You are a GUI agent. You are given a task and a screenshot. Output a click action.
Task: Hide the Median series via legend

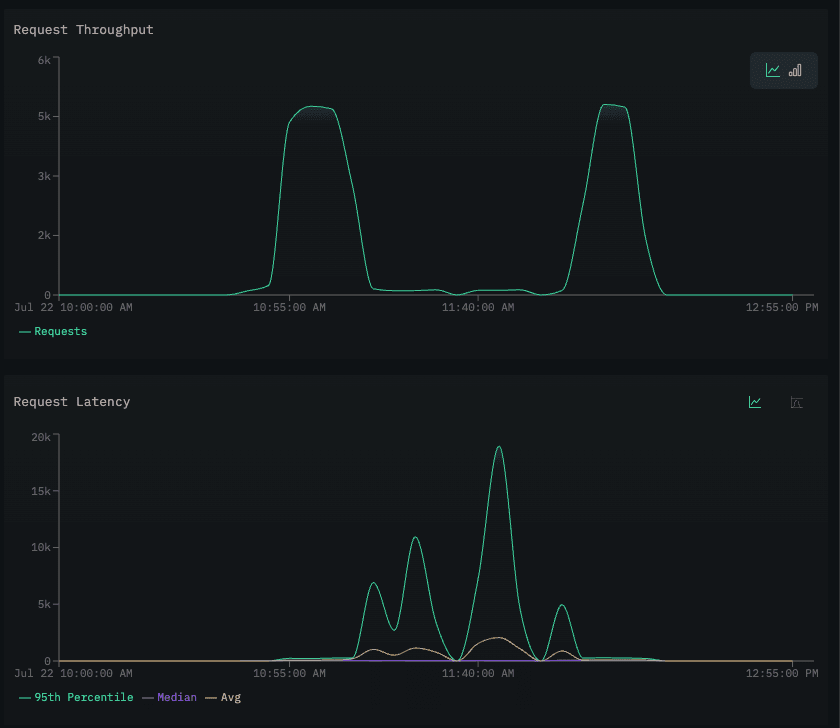[169, 697]
